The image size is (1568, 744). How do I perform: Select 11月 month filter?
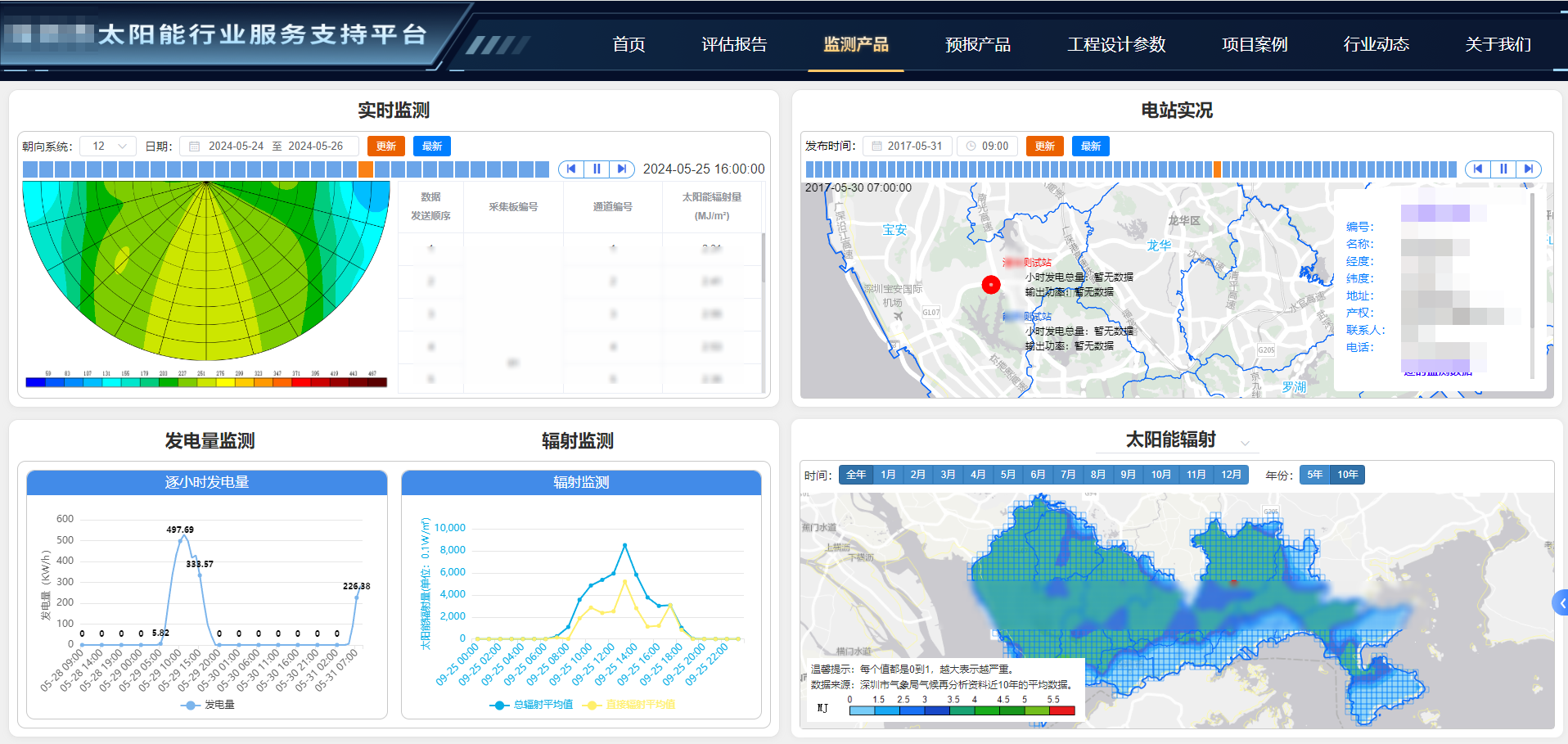(1196, 475)
